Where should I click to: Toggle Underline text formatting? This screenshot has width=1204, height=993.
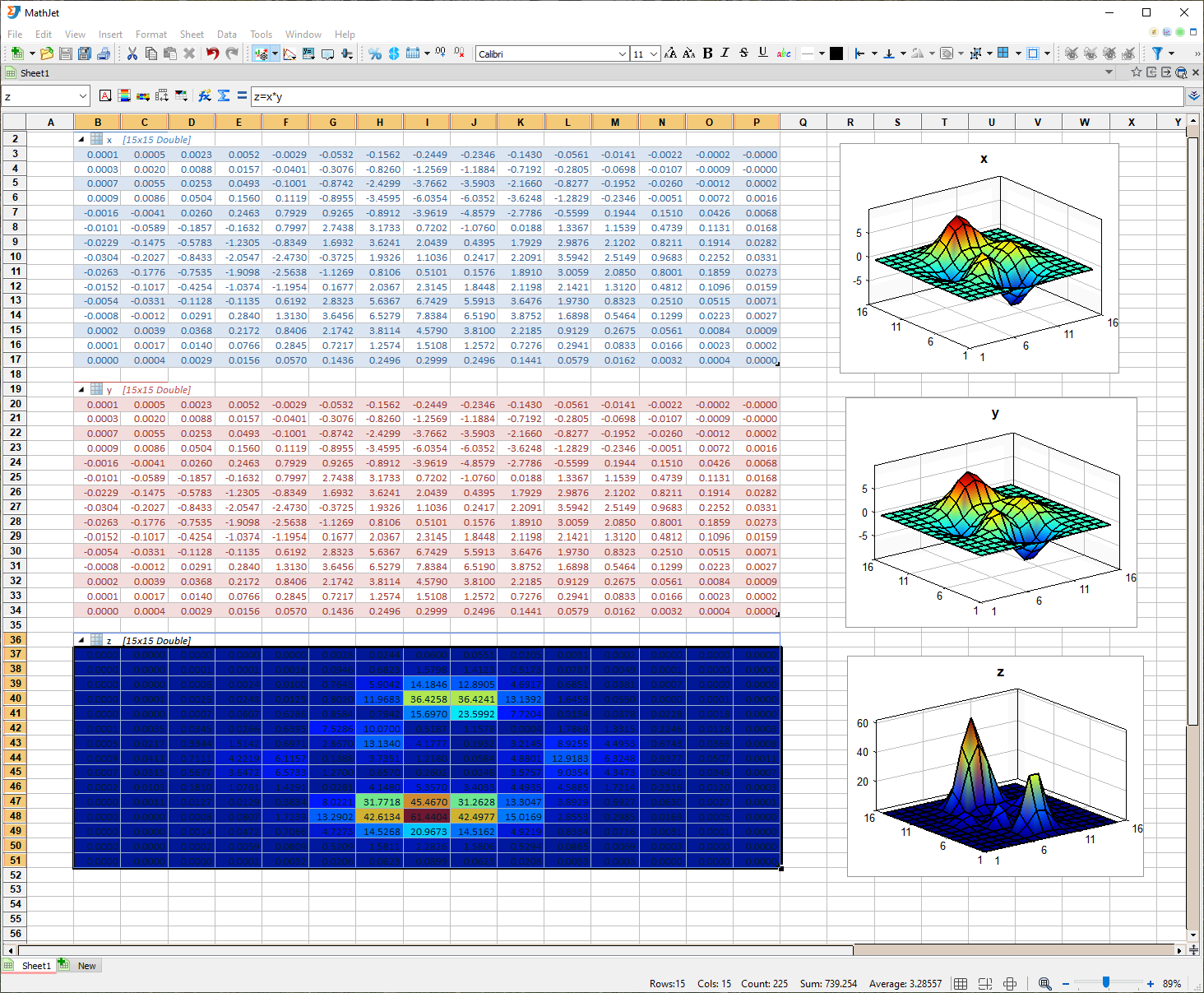[762, 53]
